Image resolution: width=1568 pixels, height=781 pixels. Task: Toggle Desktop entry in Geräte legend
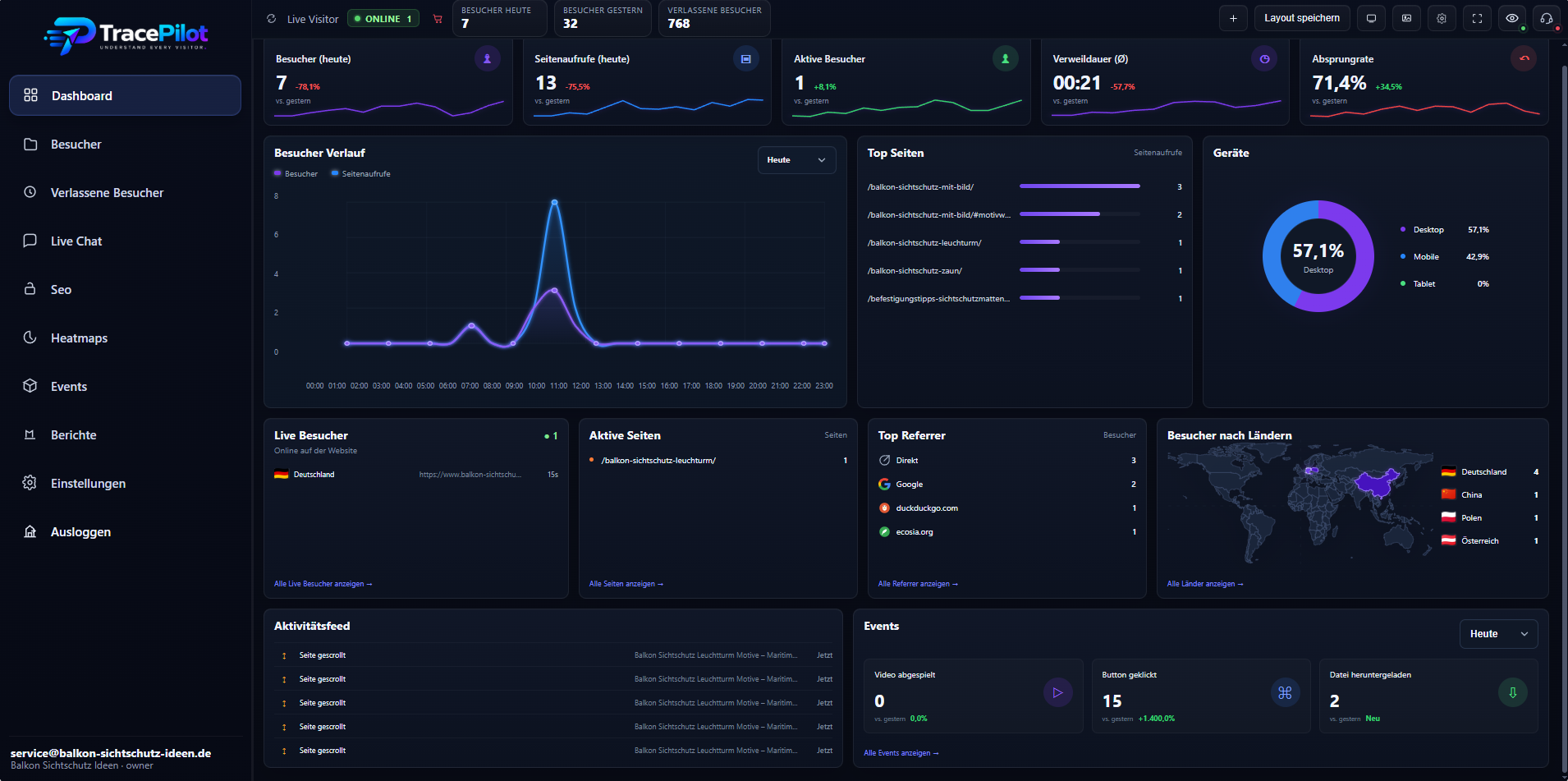(x=1445, y=230)
